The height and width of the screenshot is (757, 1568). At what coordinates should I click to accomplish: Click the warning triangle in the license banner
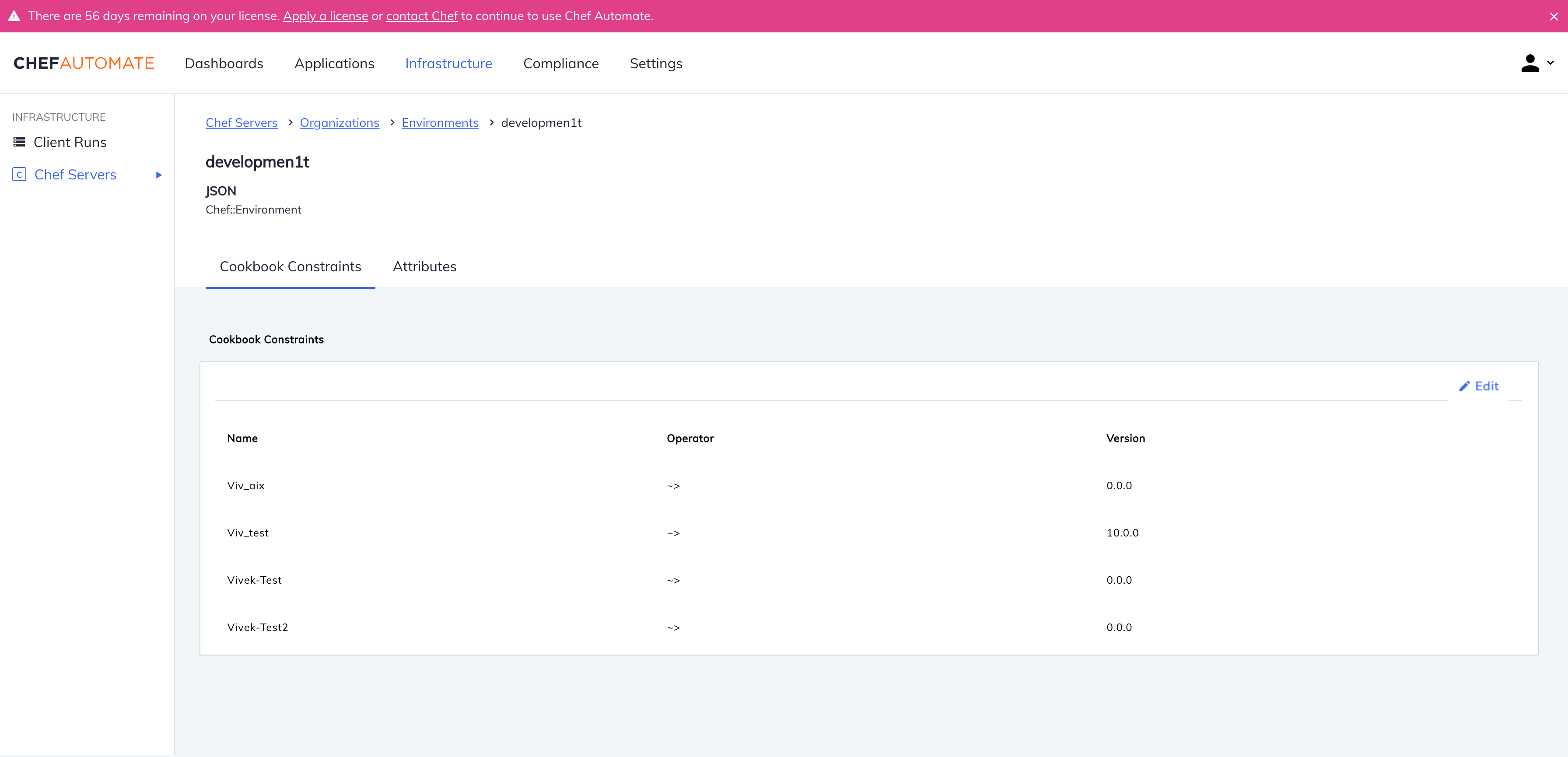[x=14, y=16]
